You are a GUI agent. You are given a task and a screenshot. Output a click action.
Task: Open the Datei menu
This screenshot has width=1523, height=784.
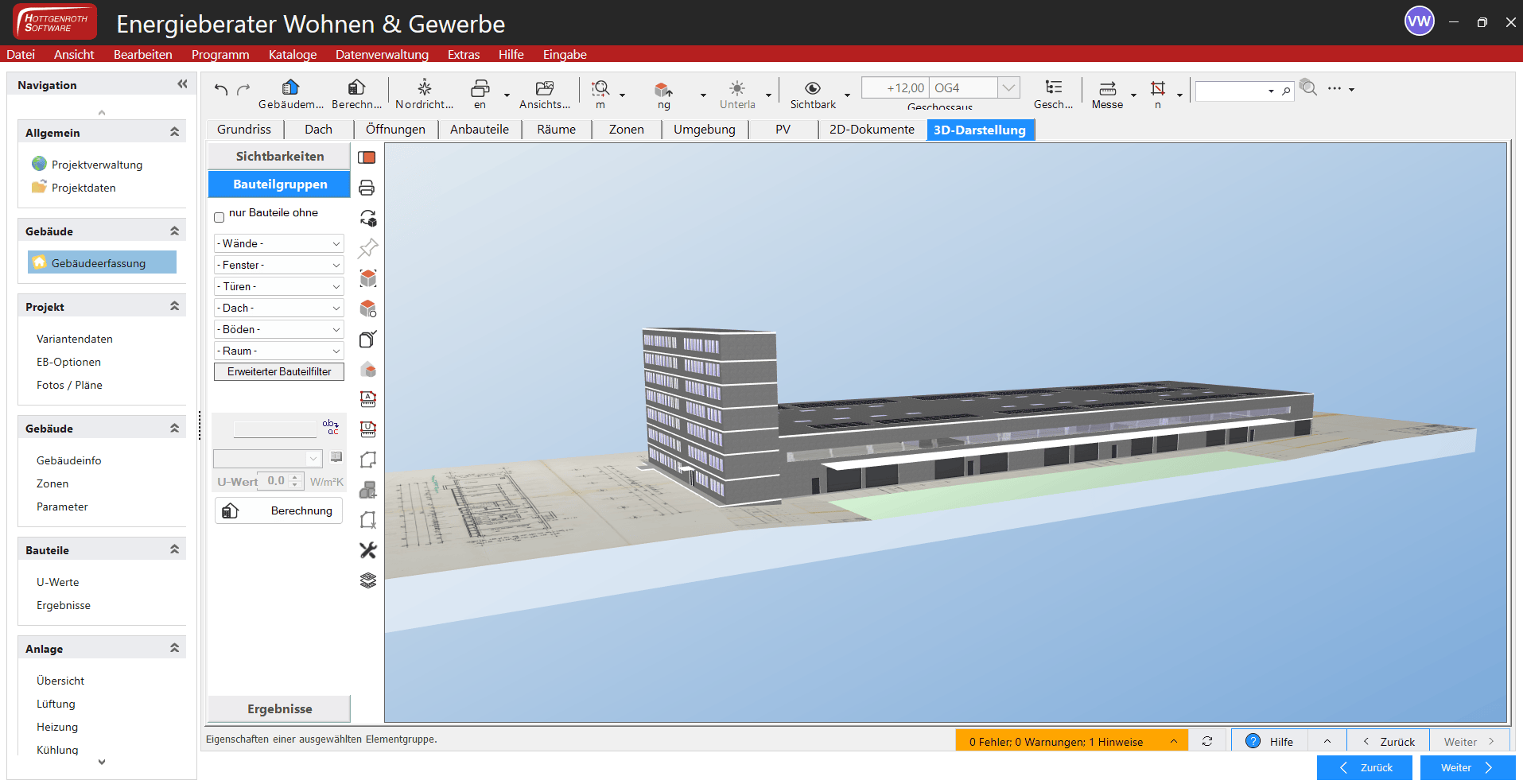(21, 54)
